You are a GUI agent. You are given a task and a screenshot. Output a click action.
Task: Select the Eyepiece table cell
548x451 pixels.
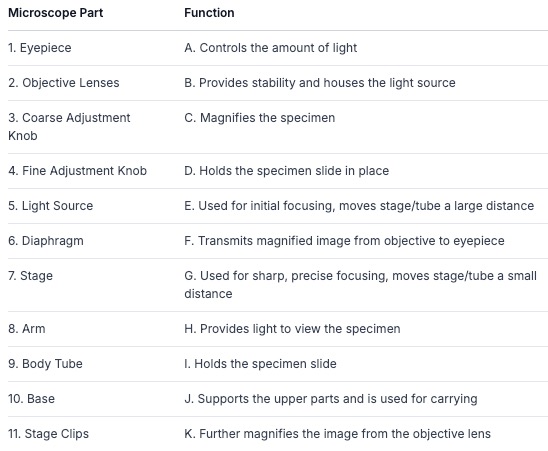tap(40, 48)
